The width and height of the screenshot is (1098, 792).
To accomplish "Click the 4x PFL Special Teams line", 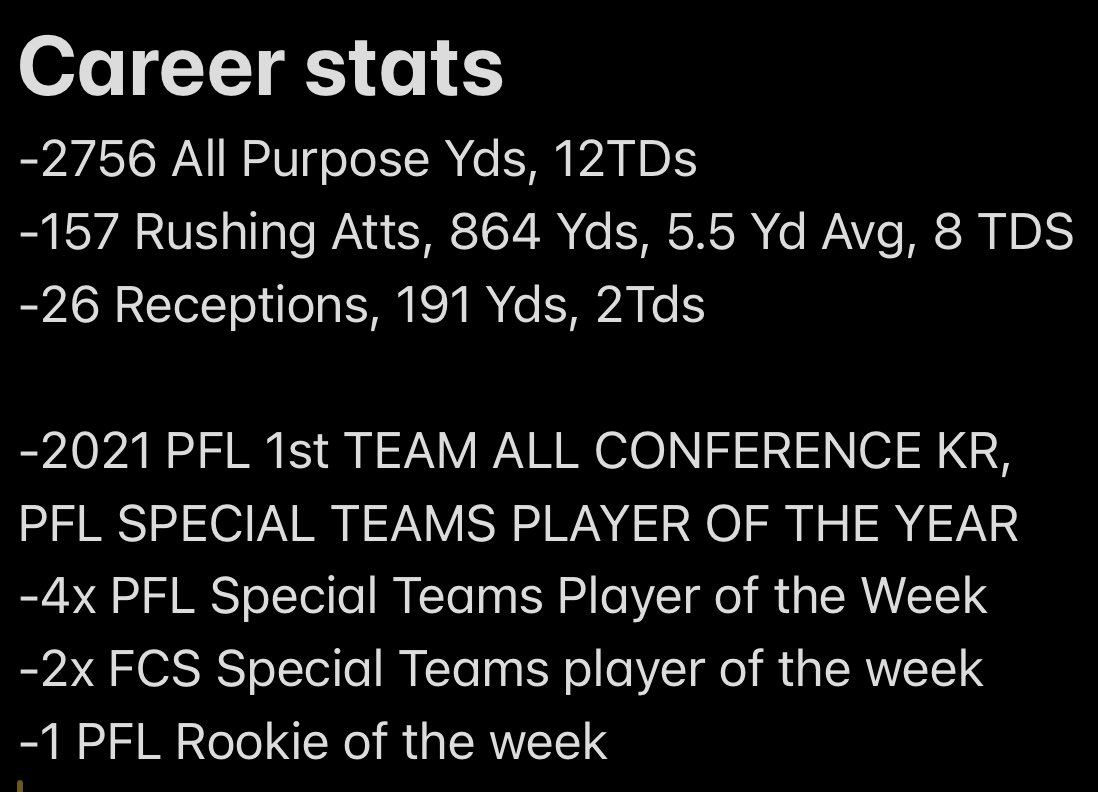I will tap(503, 597).
